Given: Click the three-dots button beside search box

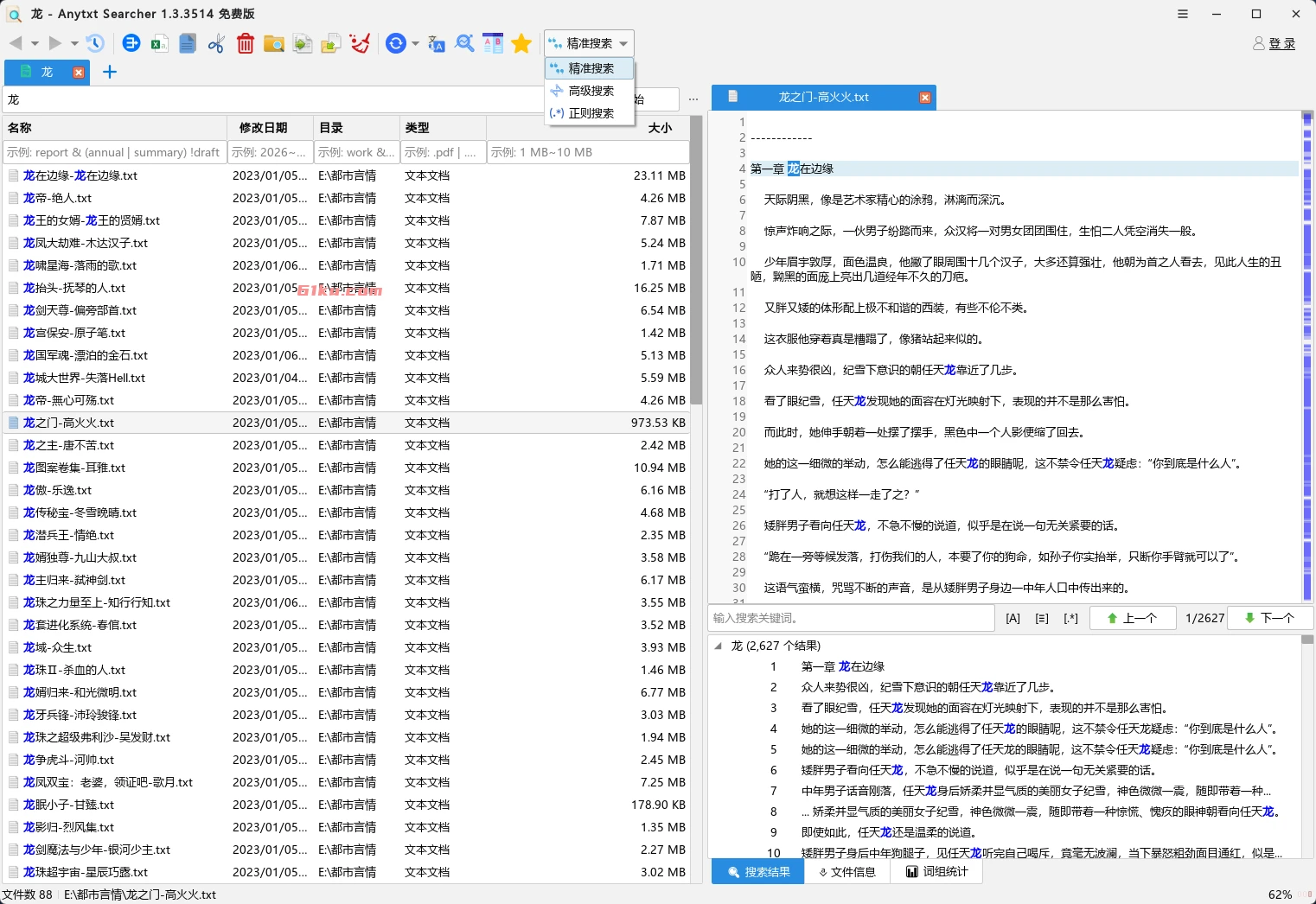Looking at the screenshot, I should pyautogui.click(x=693, y=99).
